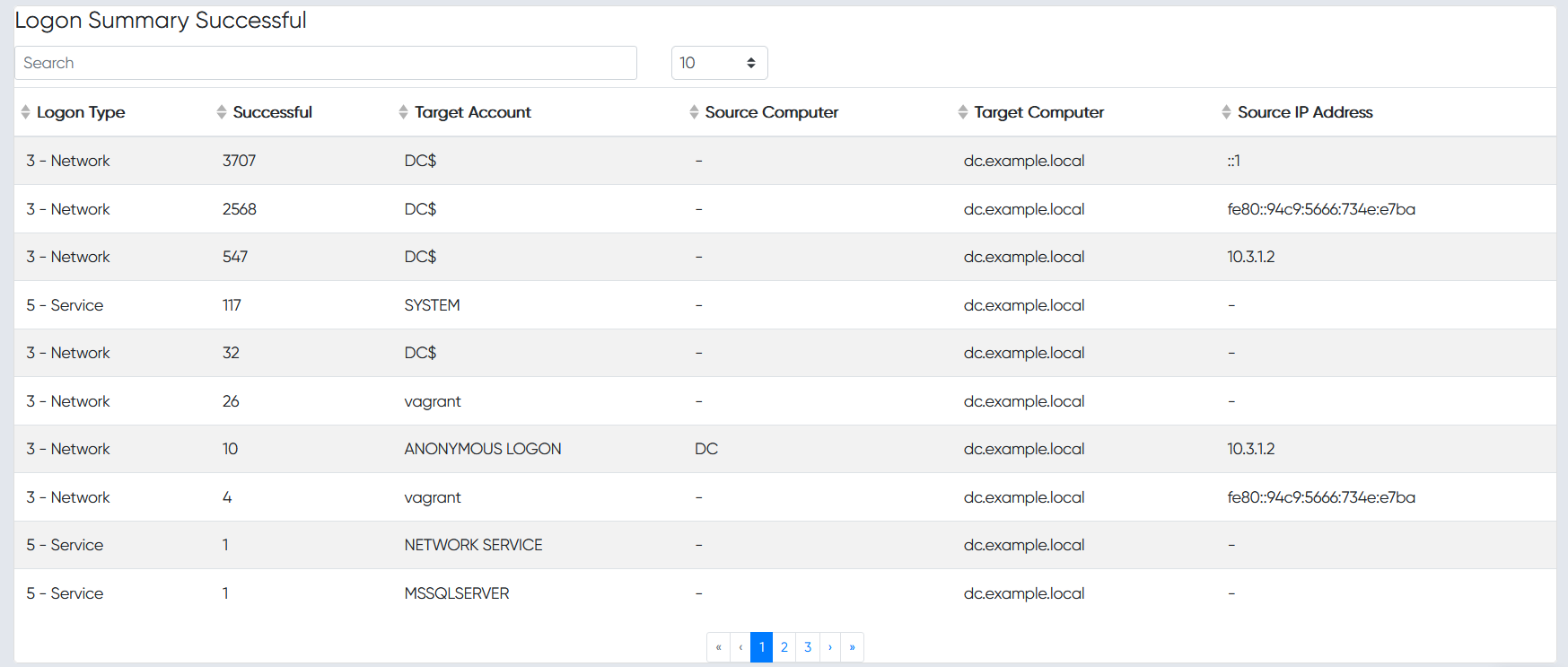Image resolution: width=1568 pixels, height=667 pixels.
Task: Click the Logon Type header label
Action: tap(81, 112)
